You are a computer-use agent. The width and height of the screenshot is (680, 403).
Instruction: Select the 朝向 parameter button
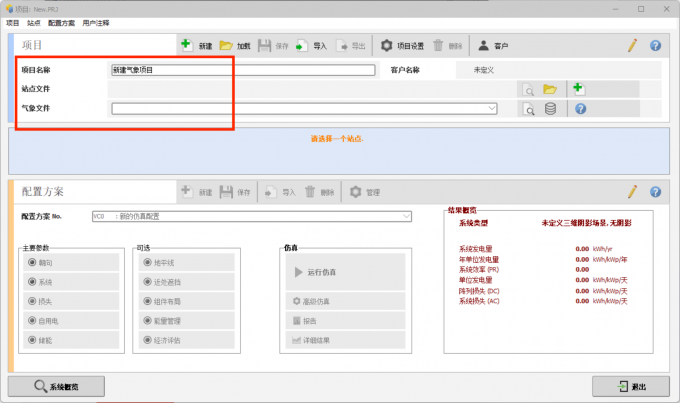pyautogui.click(x=72, y=262)
